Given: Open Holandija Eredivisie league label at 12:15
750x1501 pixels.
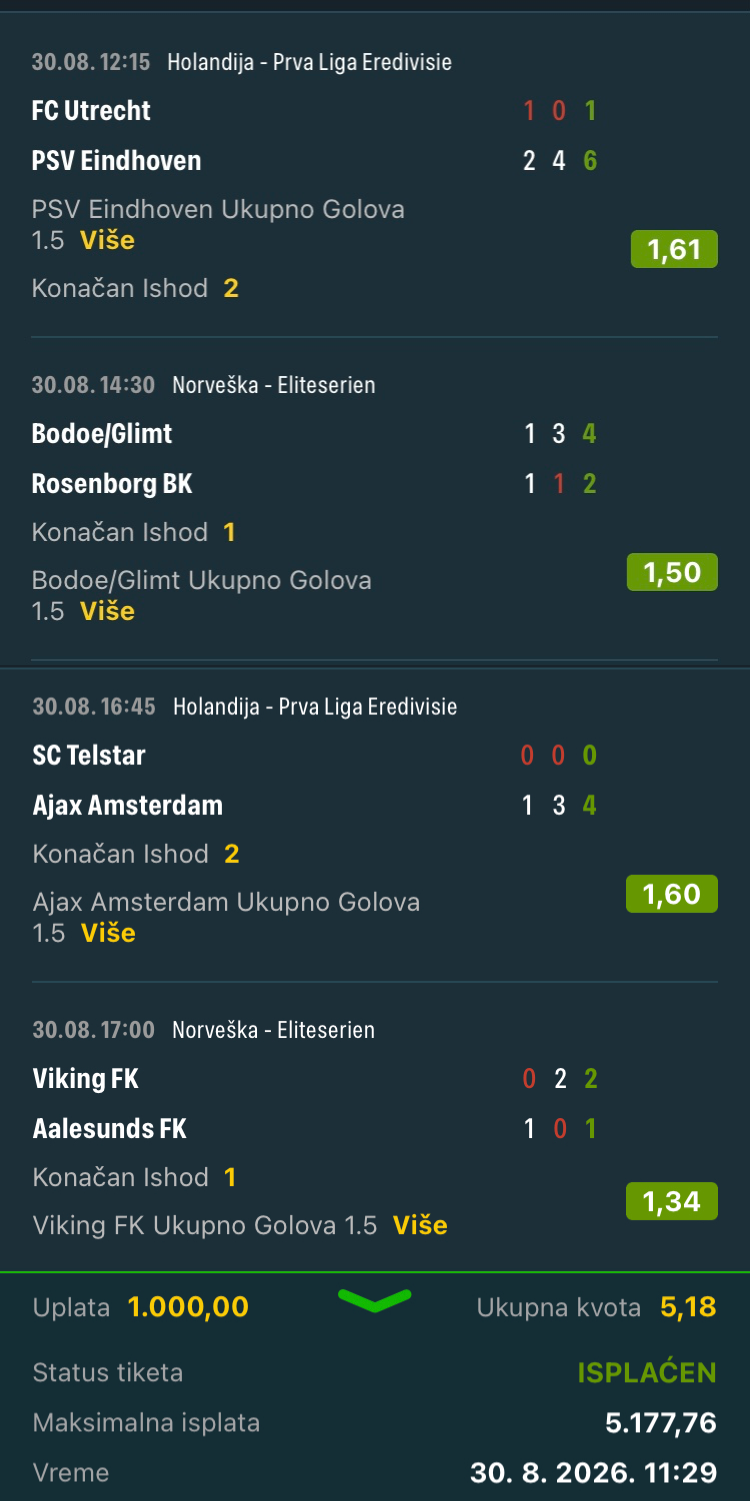Looking at the screenshot, I should pos(309,62).
